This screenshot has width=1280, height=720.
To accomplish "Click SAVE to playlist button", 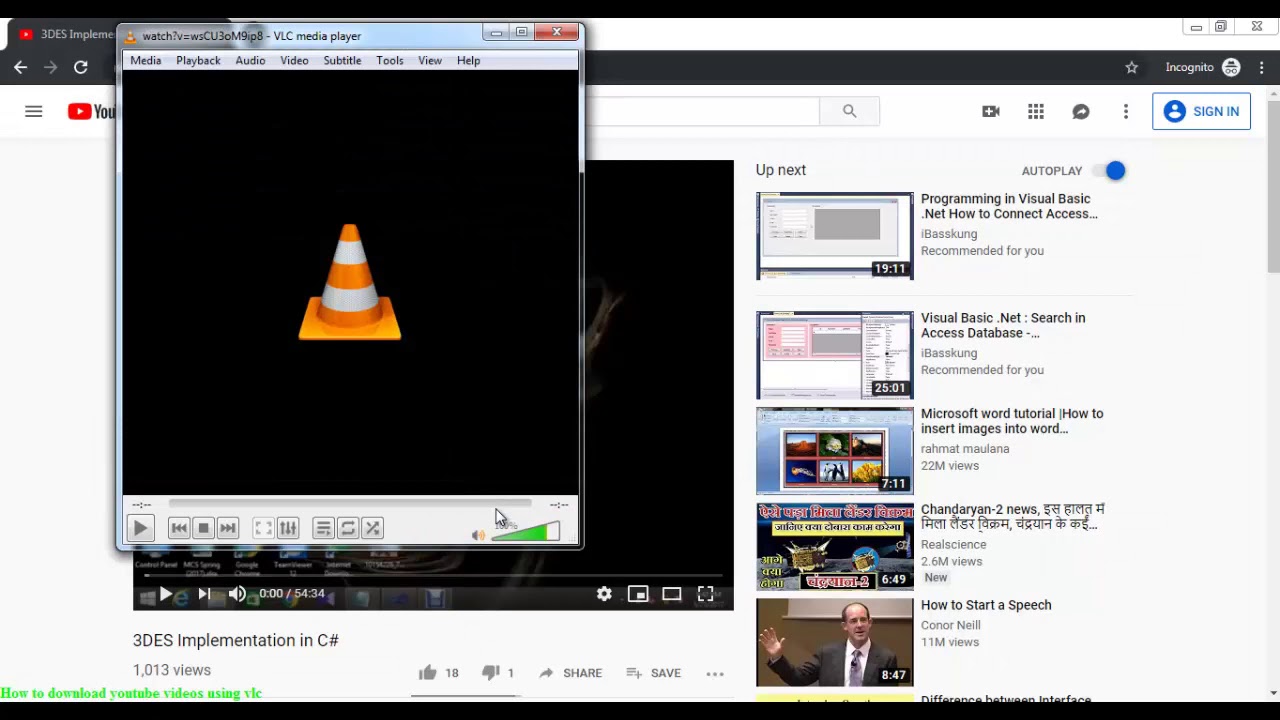I will point(653,673).
